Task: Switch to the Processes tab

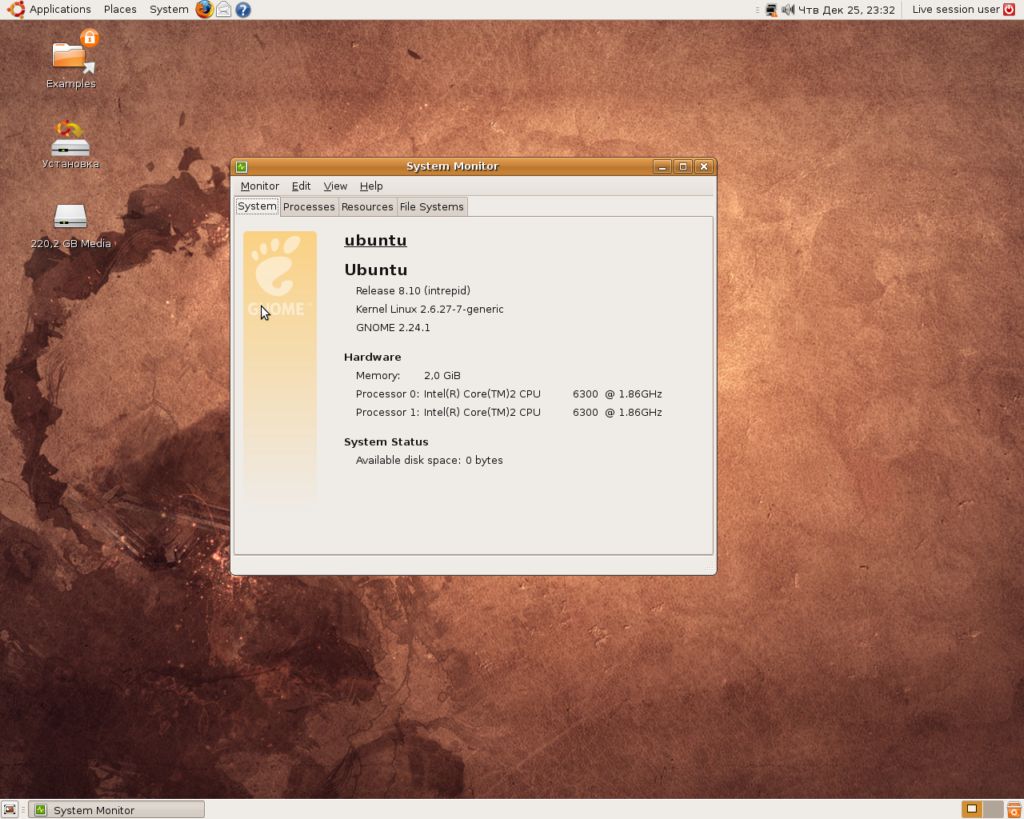Action: click(308, 207)
